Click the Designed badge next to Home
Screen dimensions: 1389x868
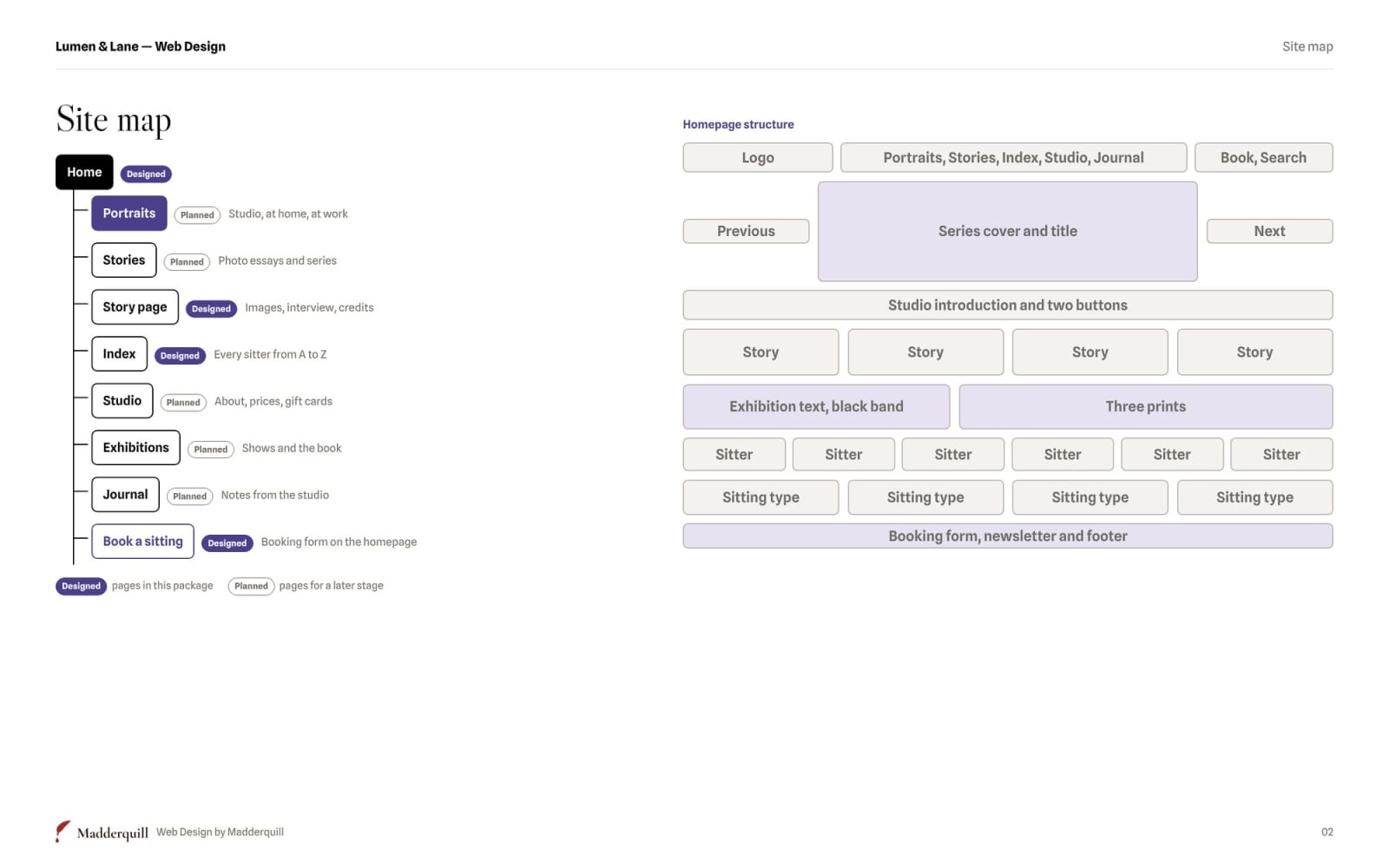point(146,174)
